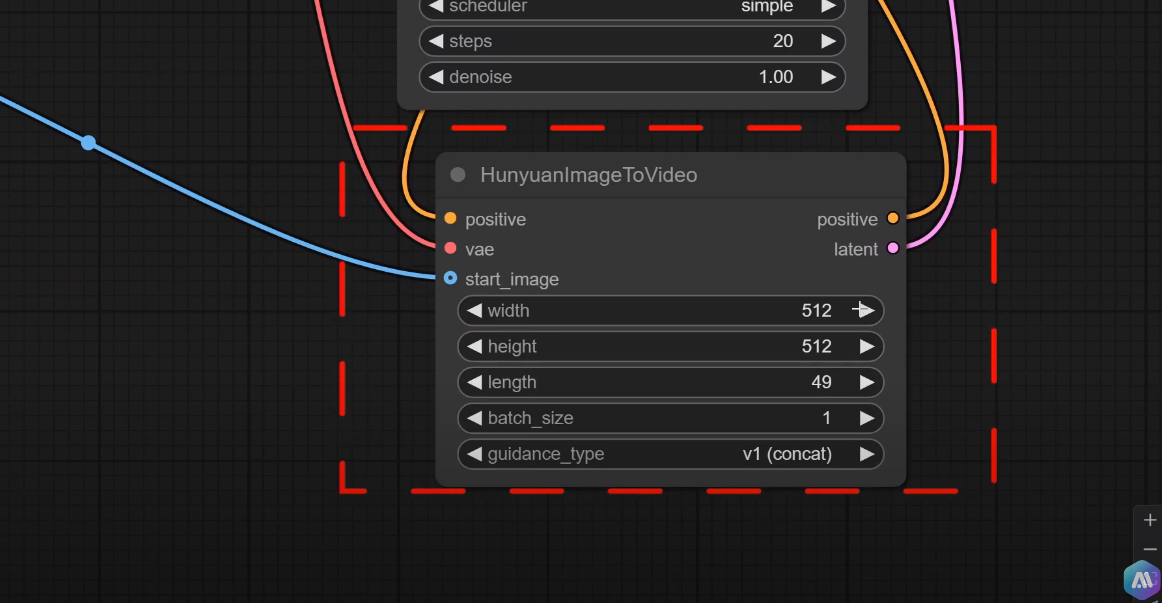Decrease steps value with left arrow
Image resolution: width=1162 pixels, height=603 pixels.
[436, 41]
